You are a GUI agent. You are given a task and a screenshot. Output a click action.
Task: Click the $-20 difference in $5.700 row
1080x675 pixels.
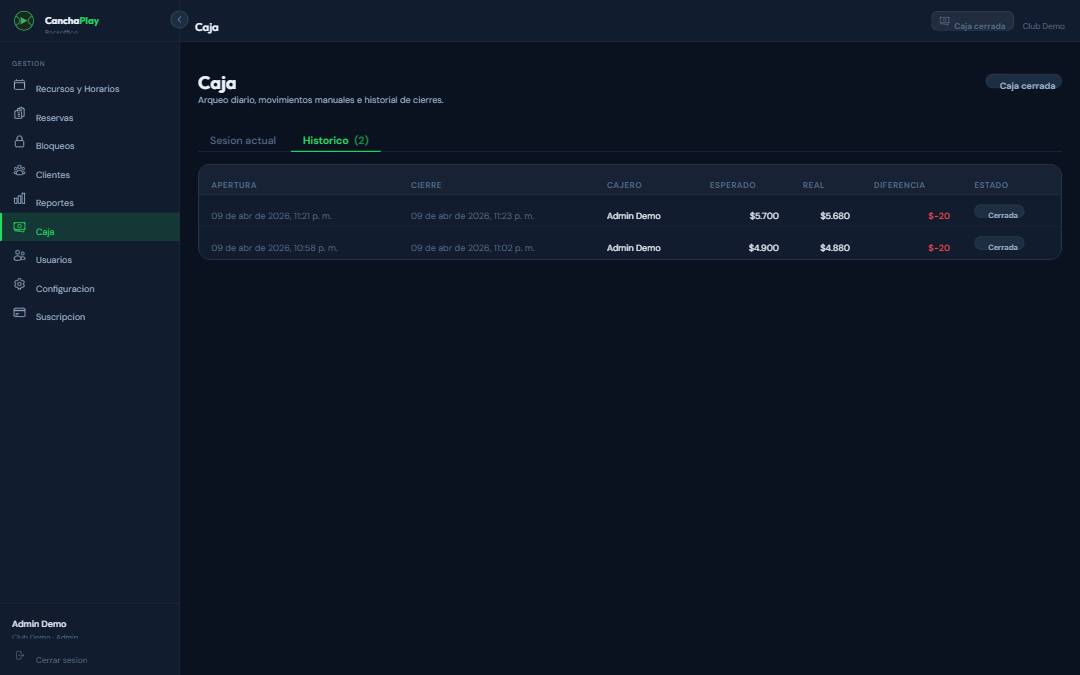coord(939,216)
